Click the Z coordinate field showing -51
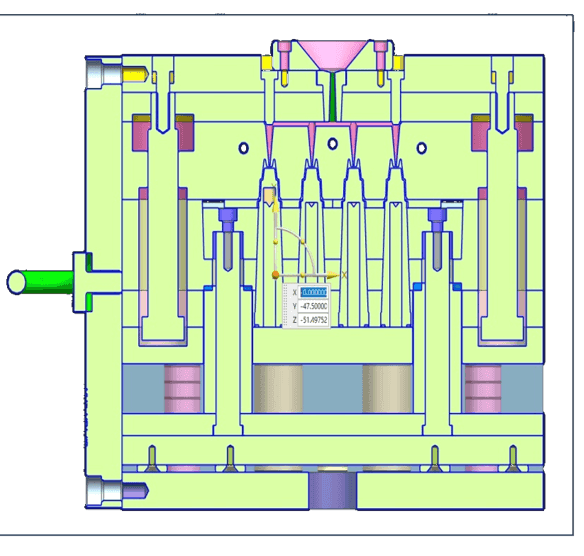584x556 pixels. point(314,320)
